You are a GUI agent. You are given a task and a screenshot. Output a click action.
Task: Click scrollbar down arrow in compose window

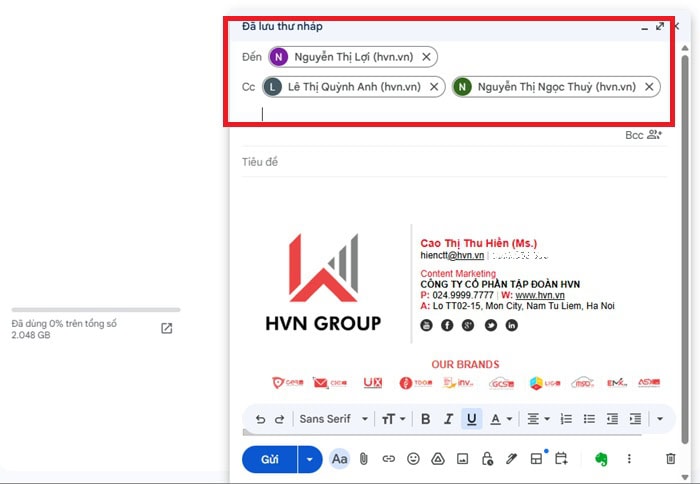pyautogui.click(x=685, y=477)
